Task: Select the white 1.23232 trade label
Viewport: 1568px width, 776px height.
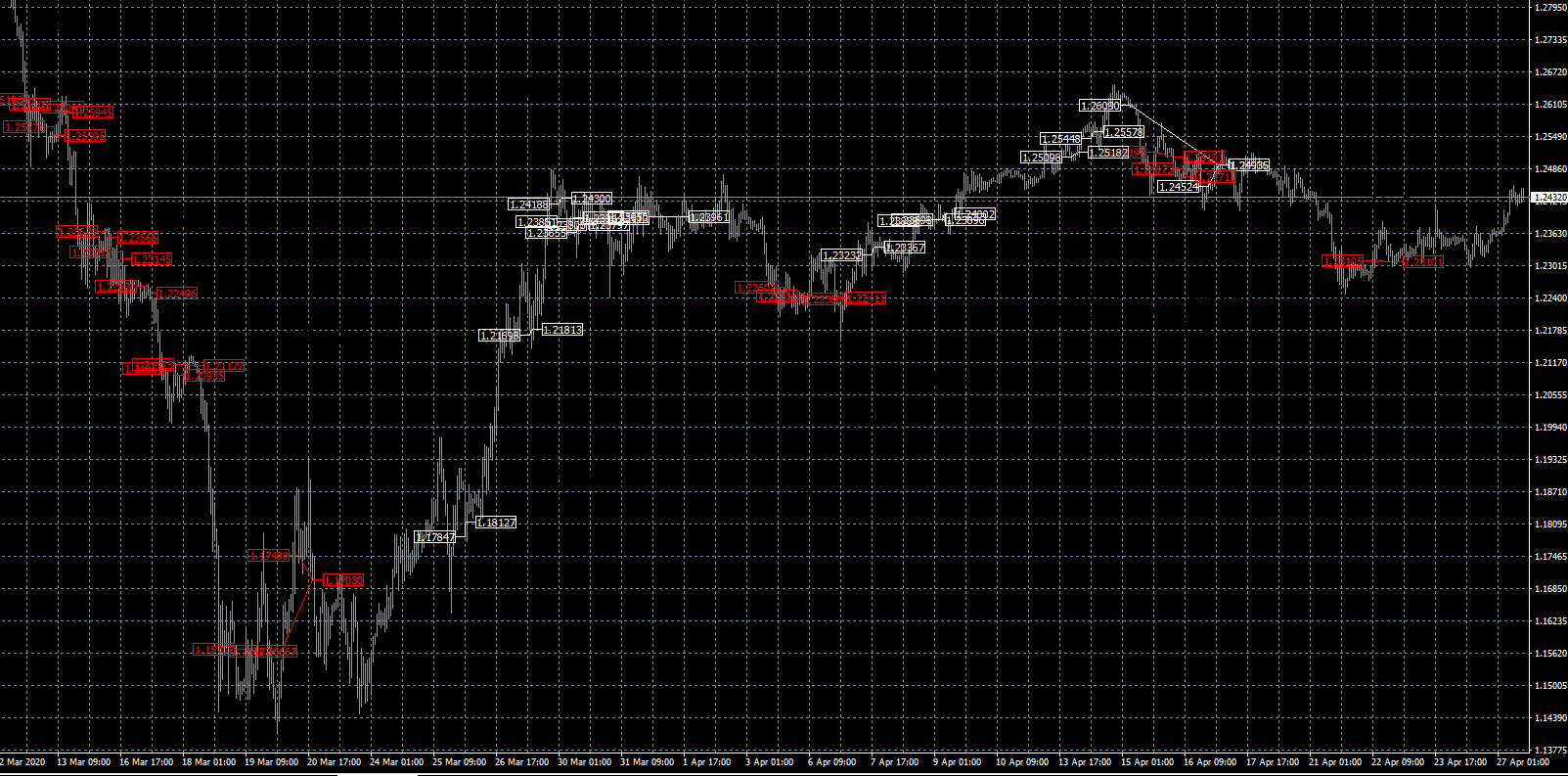Action: click(x=842, y=255)
